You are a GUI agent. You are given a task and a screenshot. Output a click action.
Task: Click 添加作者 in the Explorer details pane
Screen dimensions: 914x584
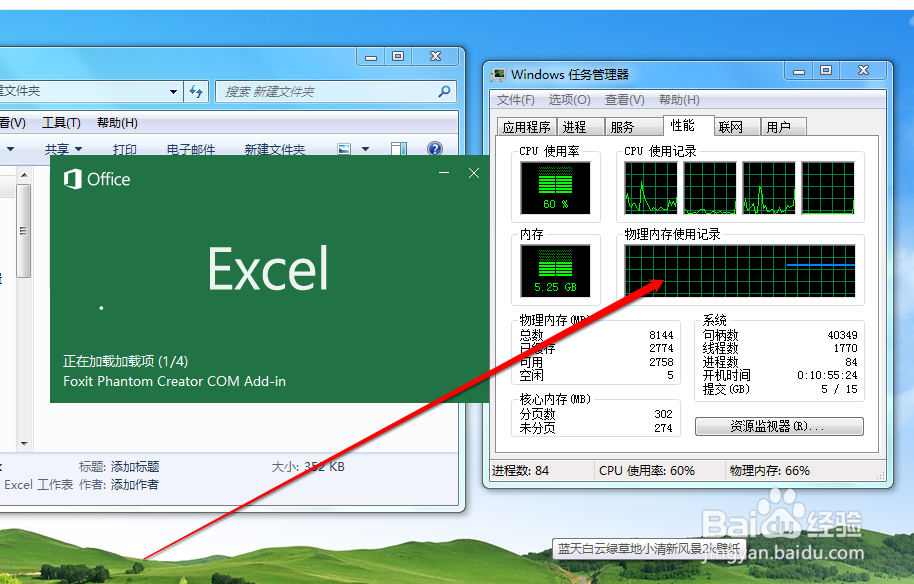(135, 485)
